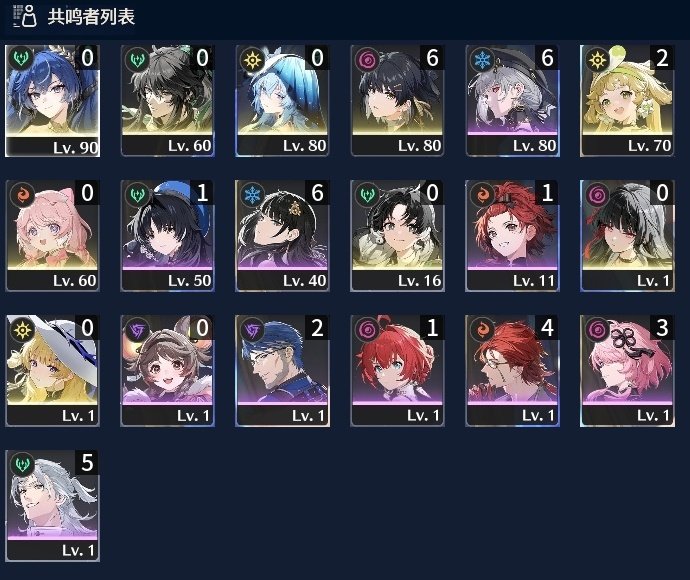
Task: Click Spectro element icon on blue-haired Lv. 80 card
Action: 252,59
